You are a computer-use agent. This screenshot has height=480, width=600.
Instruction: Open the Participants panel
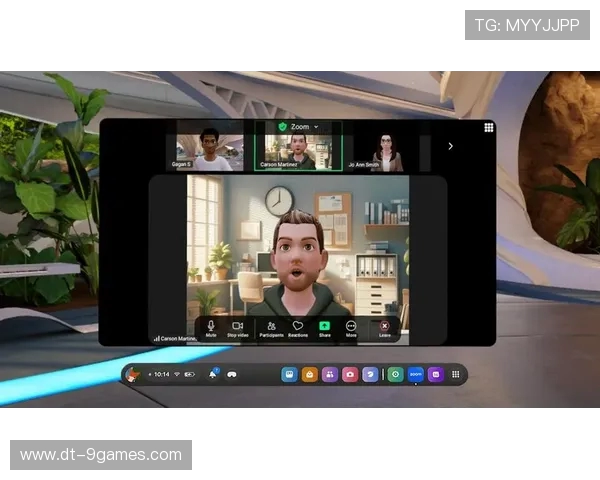pos(271,328)
